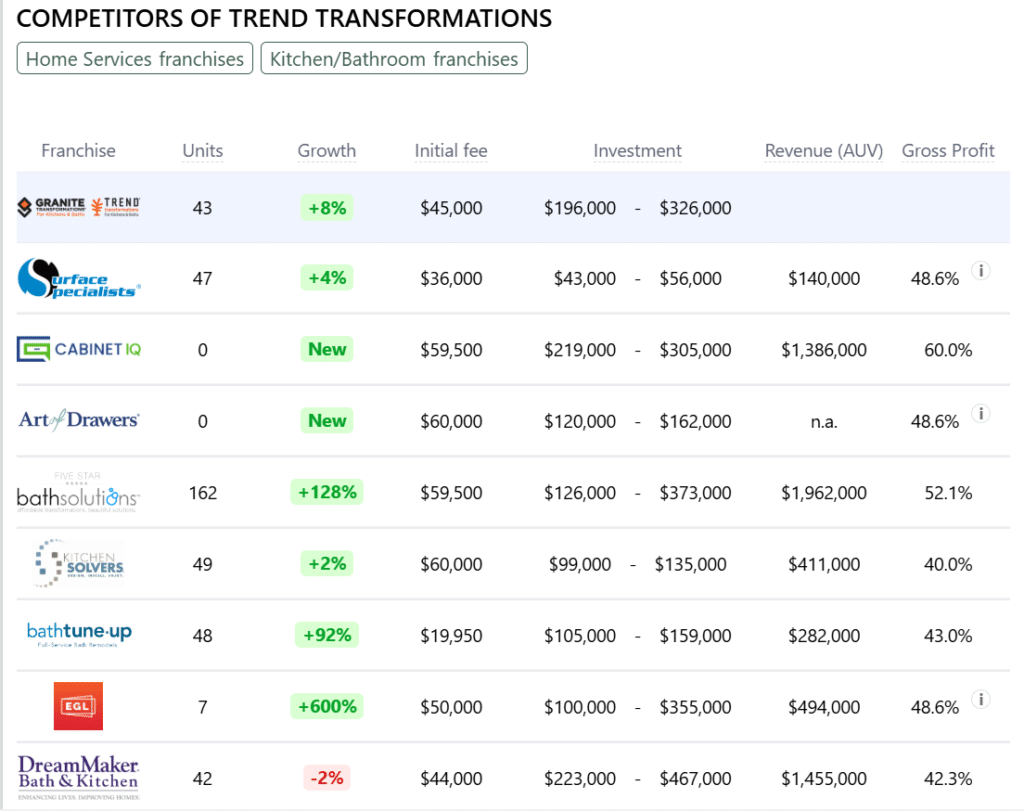Click the info icon in EGL row
The width and height of the screenshot is (1024, 811).
[x=980, y=699]
